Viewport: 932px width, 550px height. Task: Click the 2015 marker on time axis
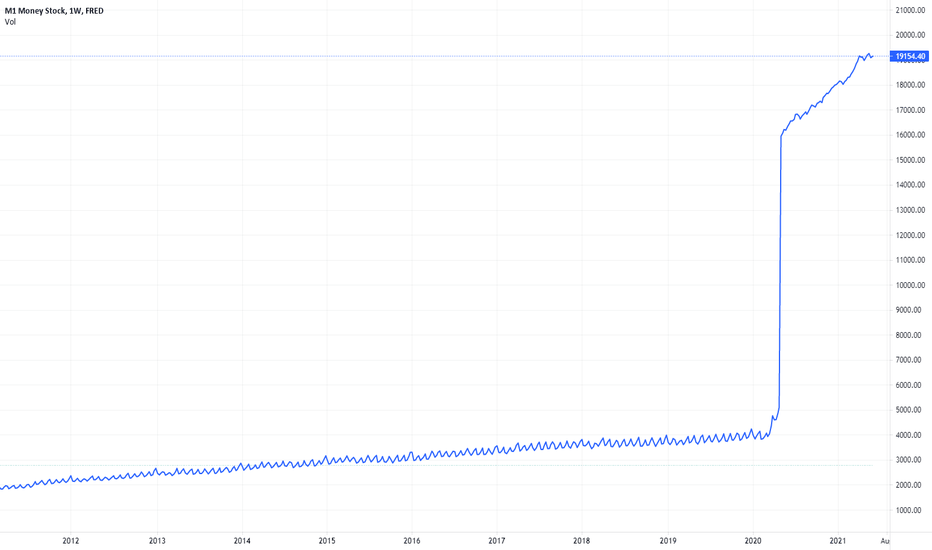[x=327, y=541]
